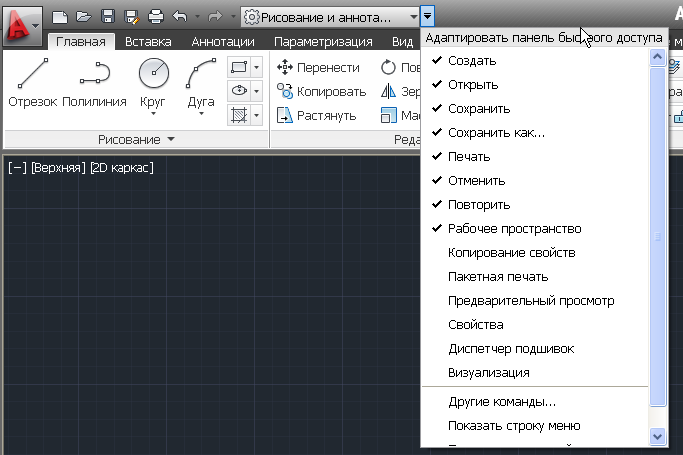Open the workspace dropdown Рисование и аннота...
Image resolution: width=683 pixels, height=455 pixels.
(330, 17)
